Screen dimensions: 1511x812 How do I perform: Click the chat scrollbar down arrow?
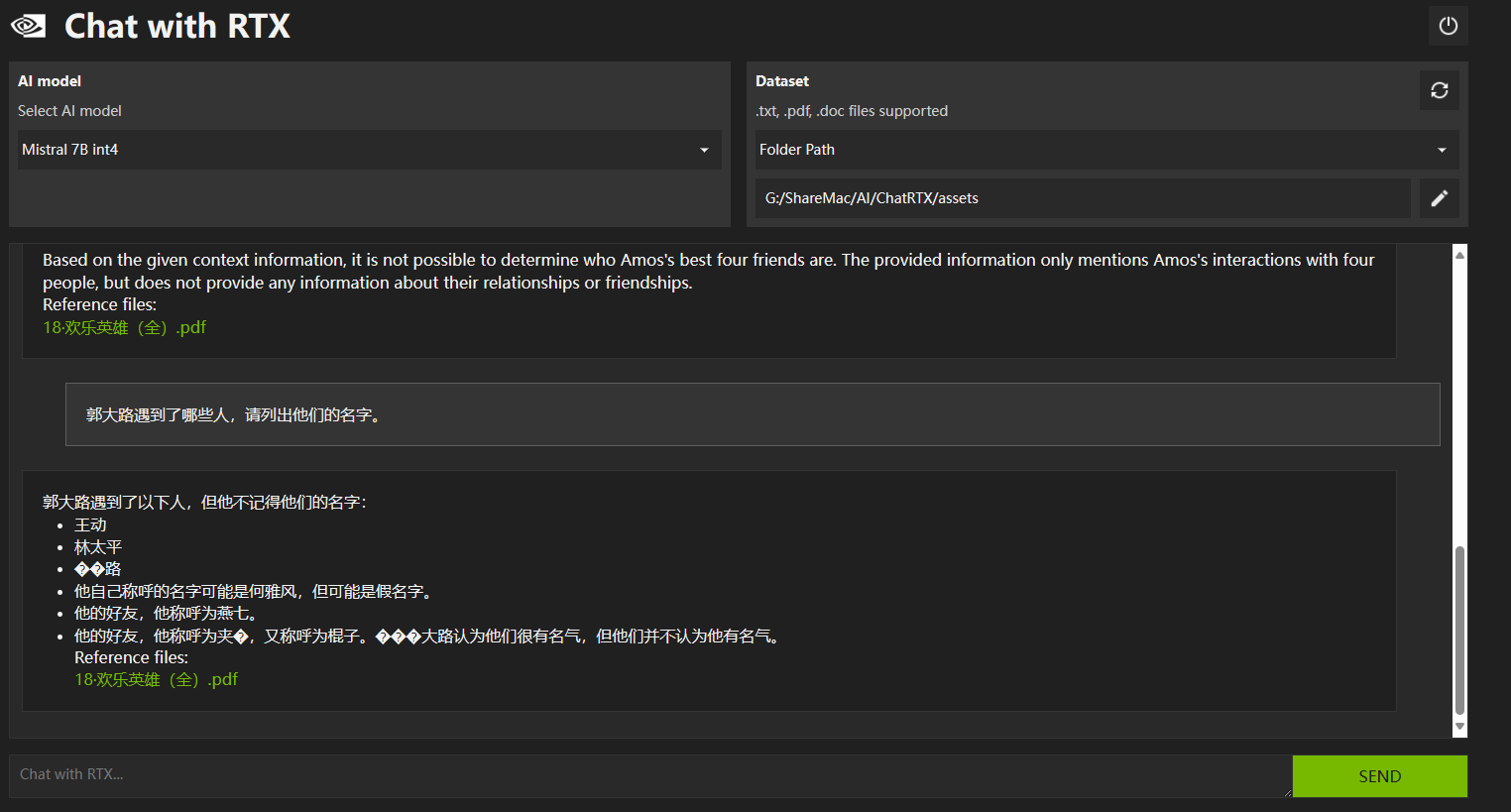pos(1459,727)
